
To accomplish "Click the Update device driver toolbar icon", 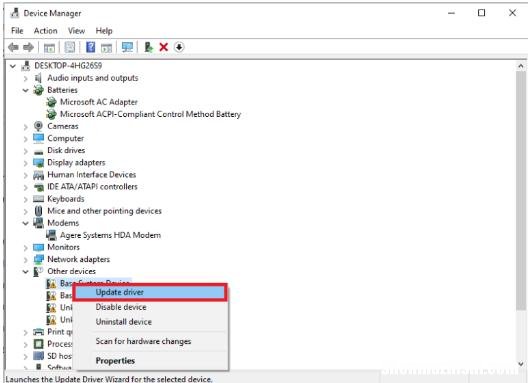I will point(148,47).
